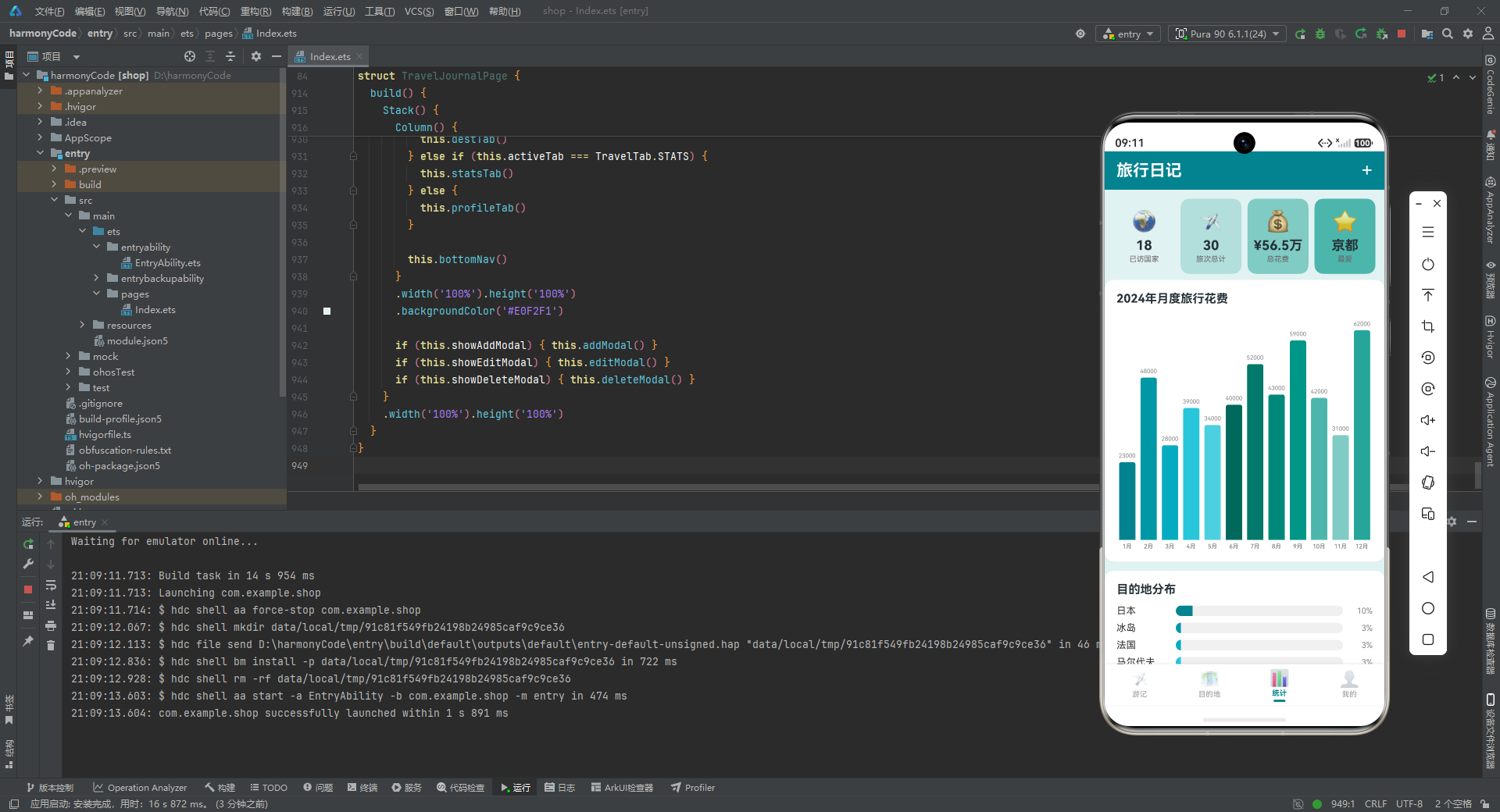This screenshot has height=812, width=1500.
Task: Select module.json5 file
Action: coord(130,340)
